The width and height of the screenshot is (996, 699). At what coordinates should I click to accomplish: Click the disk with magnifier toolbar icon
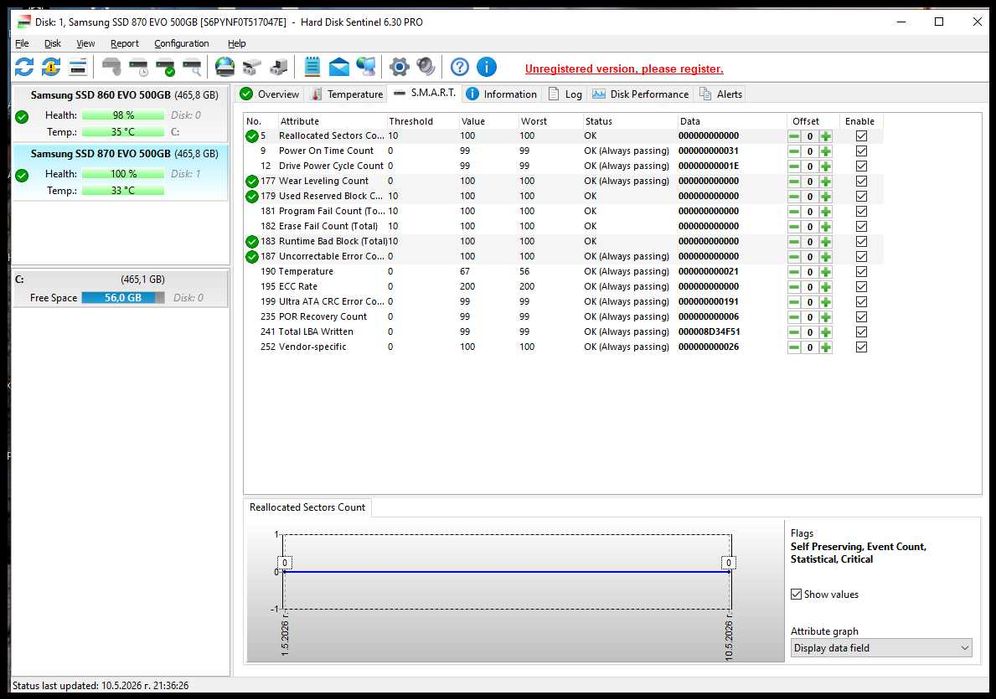click(x=192, y=67)
